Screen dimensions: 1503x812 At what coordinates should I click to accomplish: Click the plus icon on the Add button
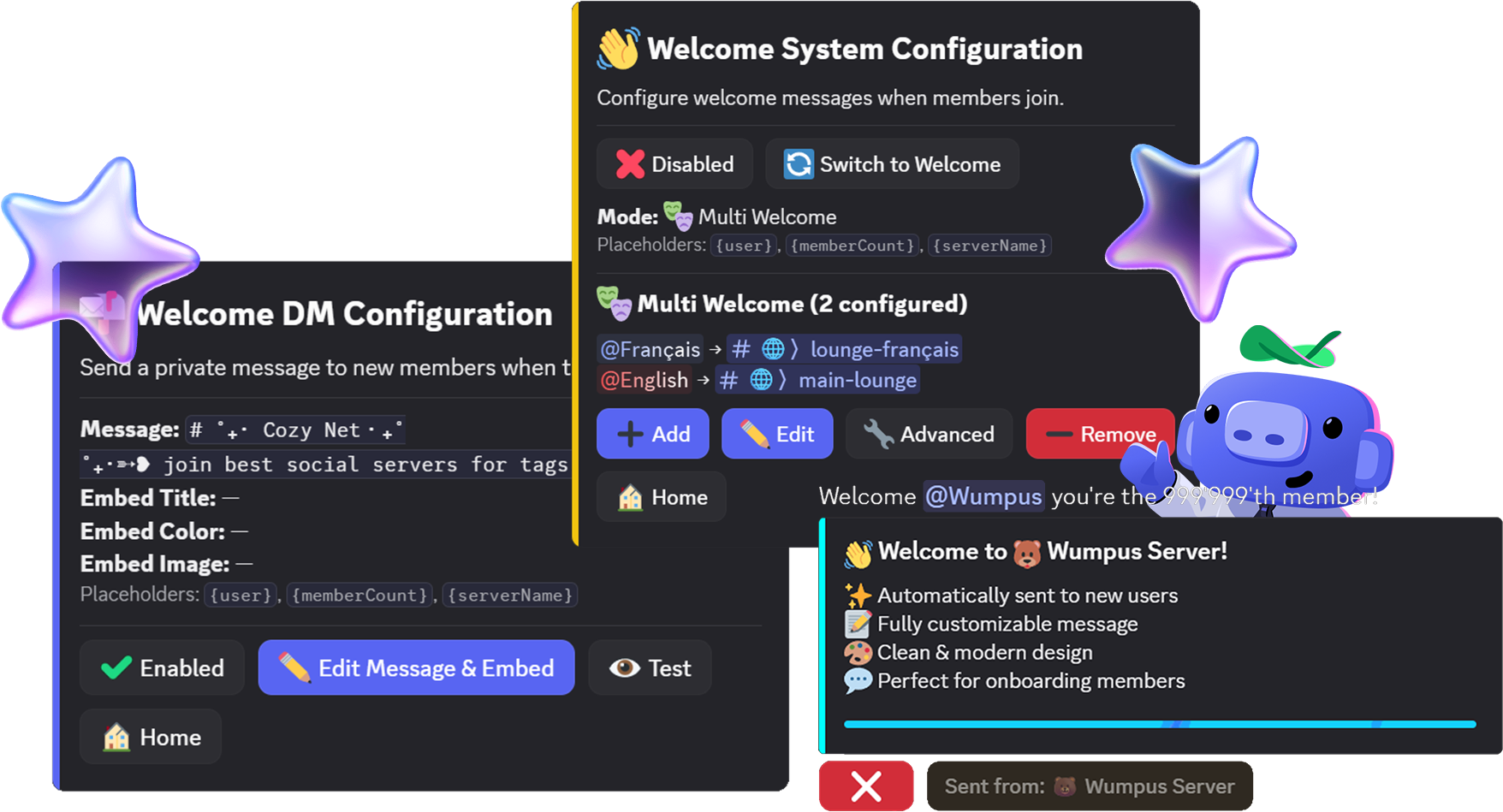[631, 434]
